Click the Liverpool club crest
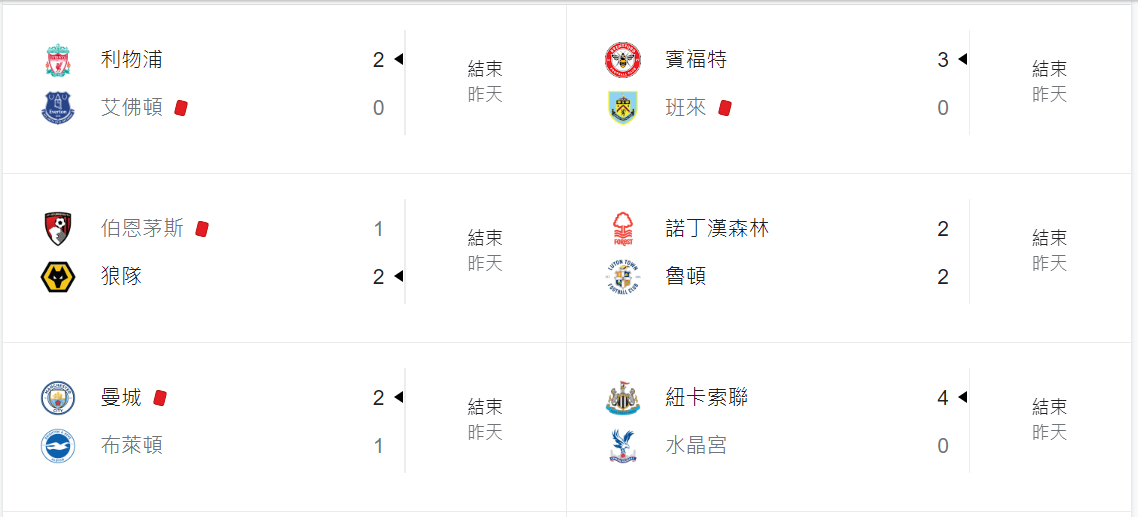This screenshot has width=1138, height=517. click(x=58, y=60)
